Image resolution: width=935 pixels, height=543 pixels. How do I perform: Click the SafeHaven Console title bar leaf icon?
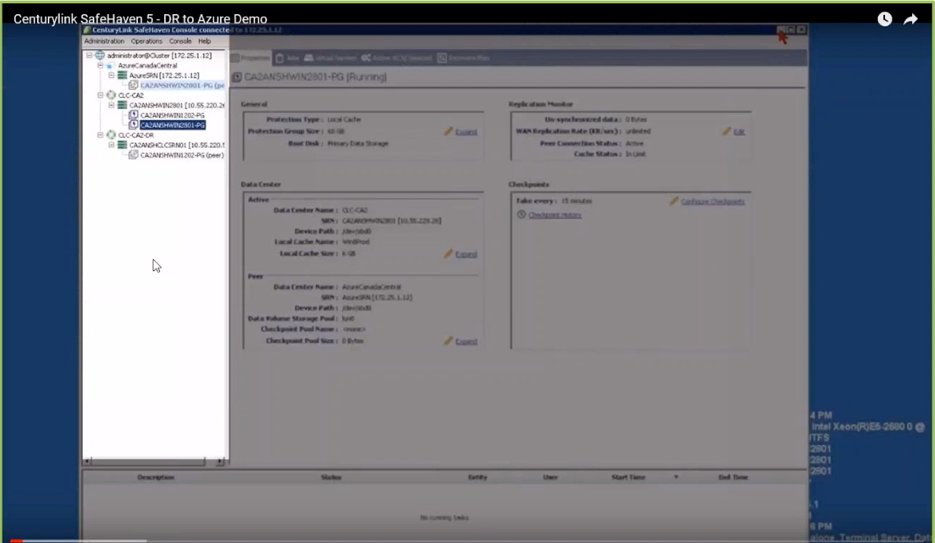pos(87,30)
